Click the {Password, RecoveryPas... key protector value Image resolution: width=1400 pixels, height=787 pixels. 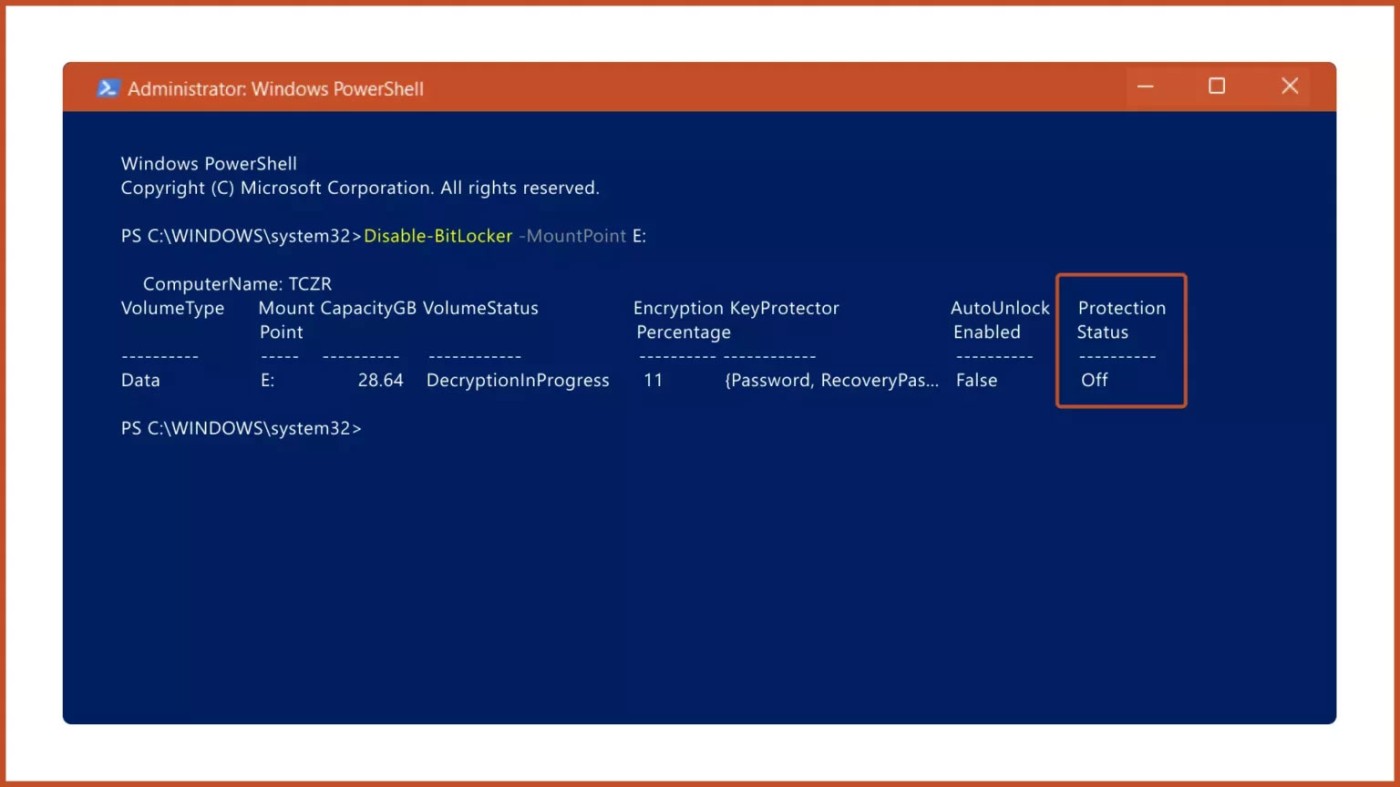831,380
